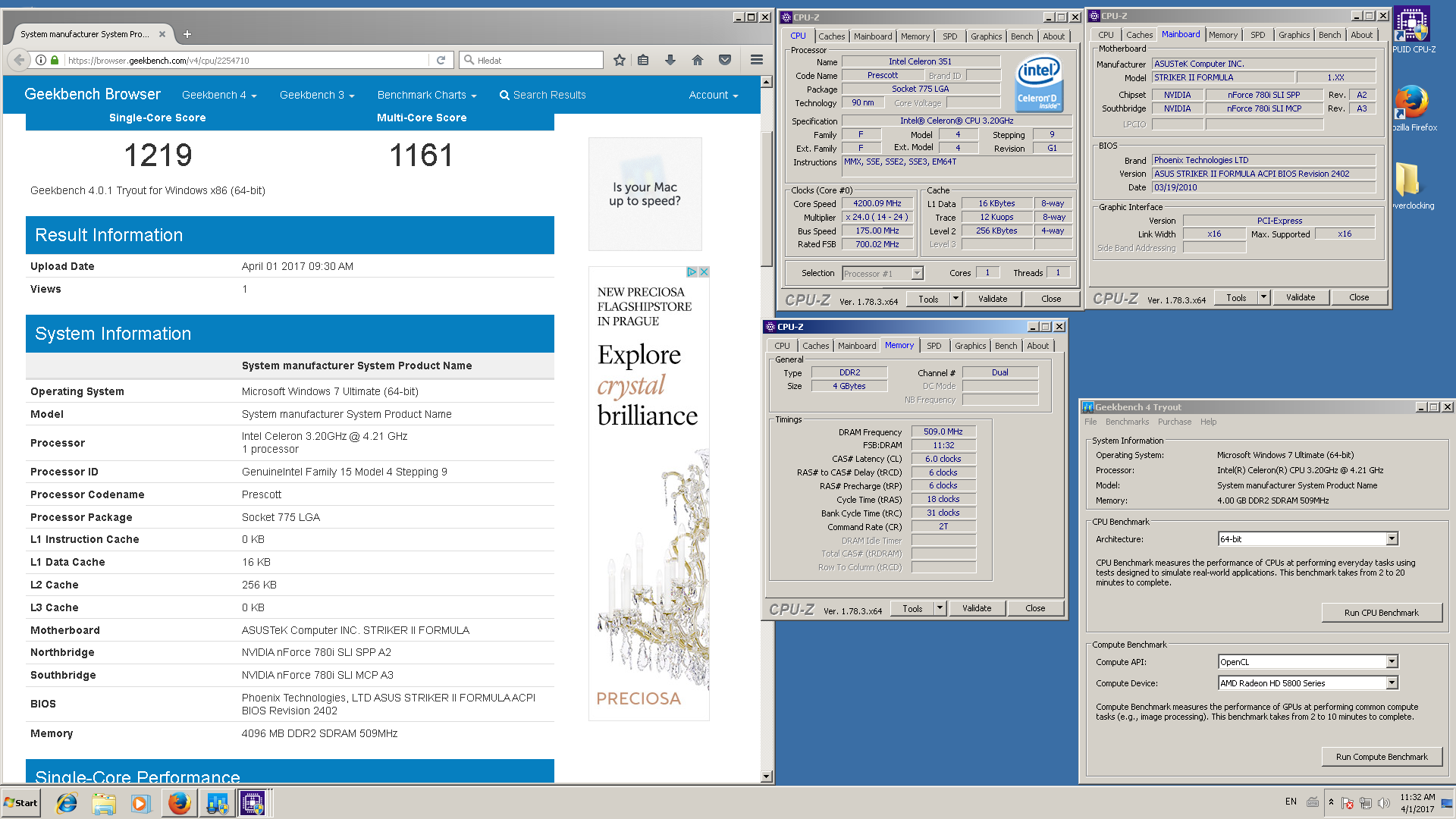Click the Close button in the CPU-Z Mainboard window
This screenshot has height=819, width=1456.
pyautogui.click(x=1359, y=297)
